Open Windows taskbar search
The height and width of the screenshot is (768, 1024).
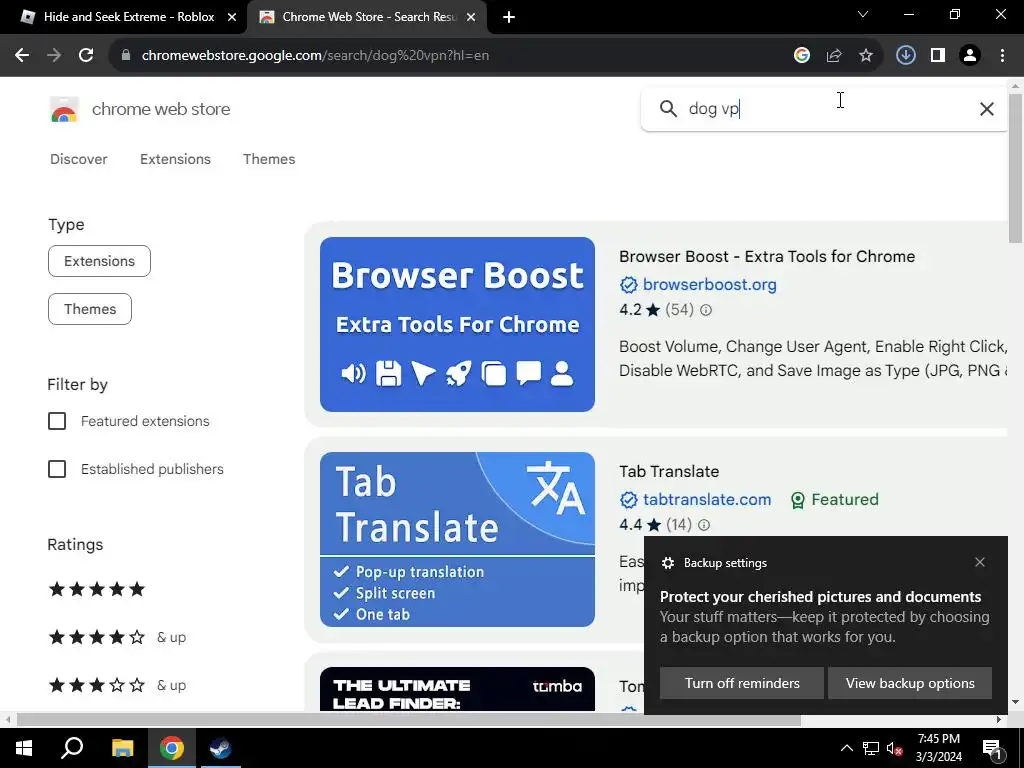coord(72,748)
